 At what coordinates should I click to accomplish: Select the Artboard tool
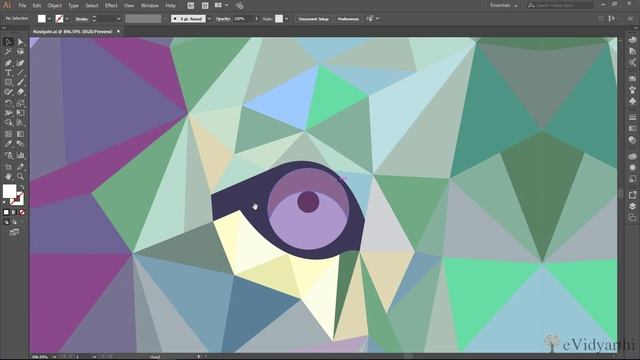click(8, 167)
